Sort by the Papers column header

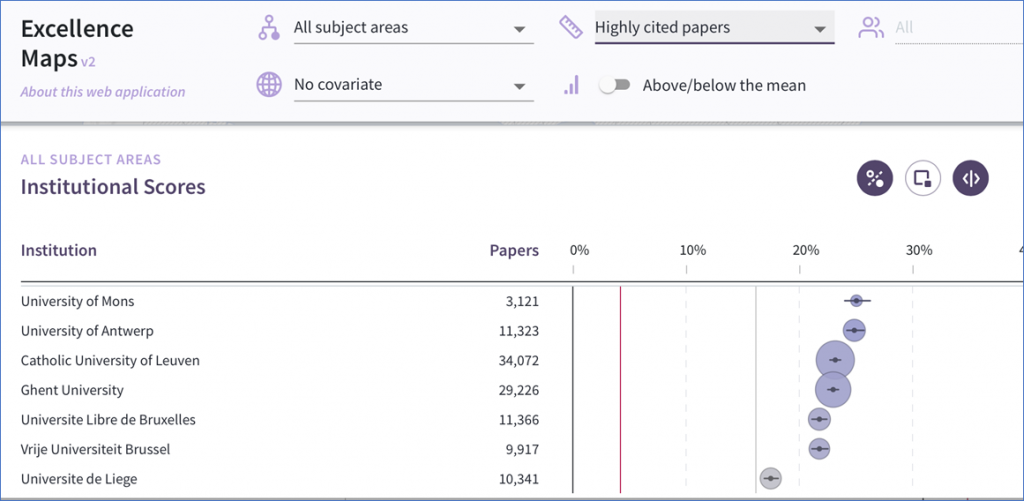pos(515,251)
